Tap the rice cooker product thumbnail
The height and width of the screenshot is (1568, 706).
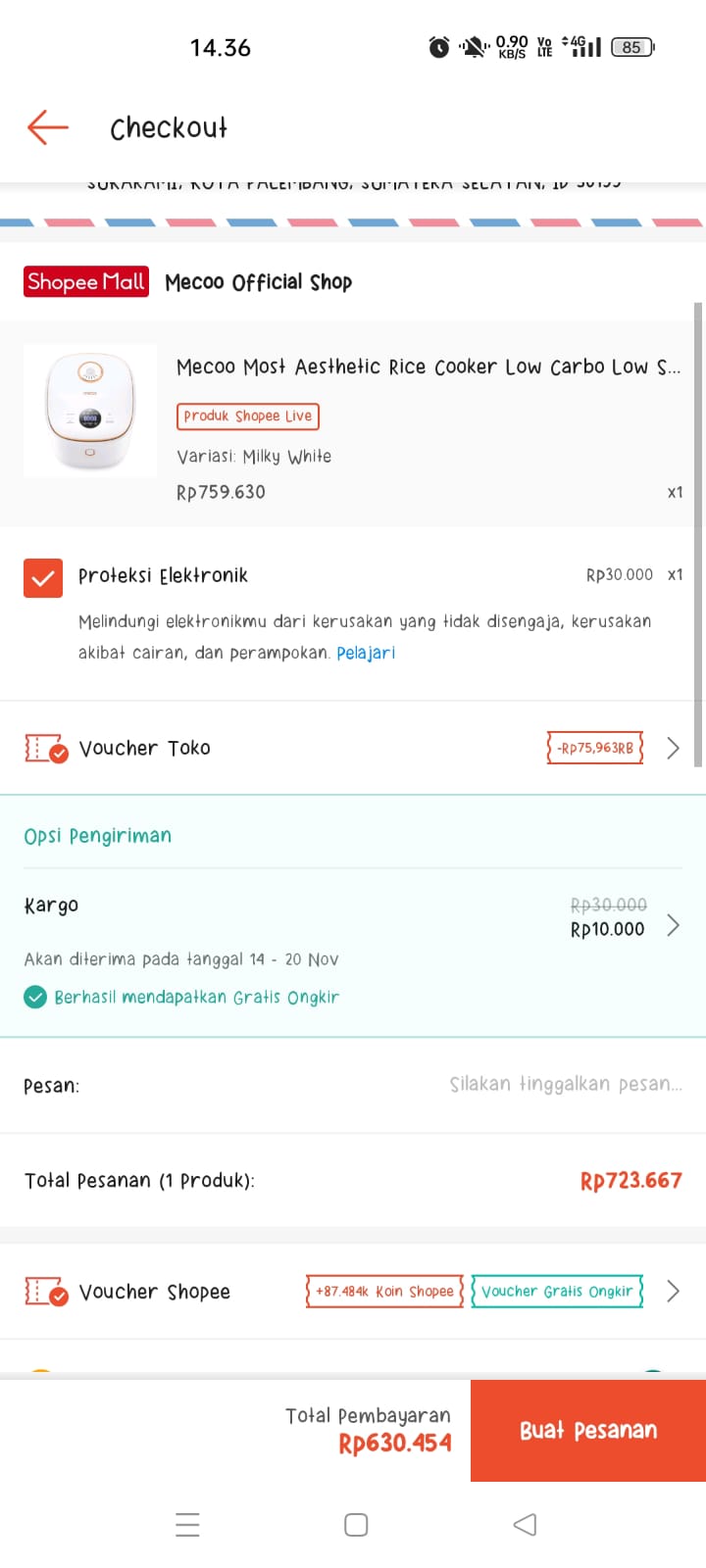(x=90, y=412)
